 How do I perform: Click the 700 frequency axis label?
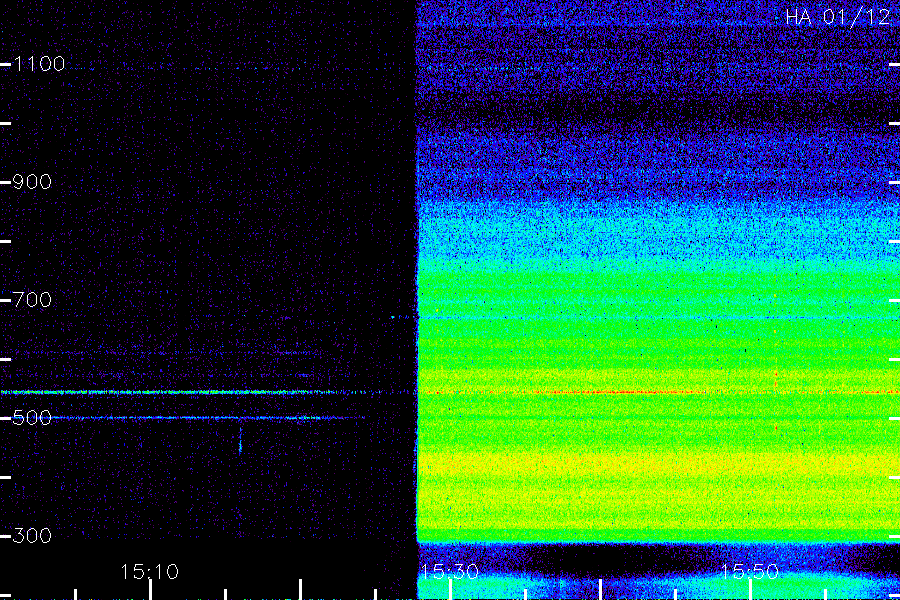32,299
